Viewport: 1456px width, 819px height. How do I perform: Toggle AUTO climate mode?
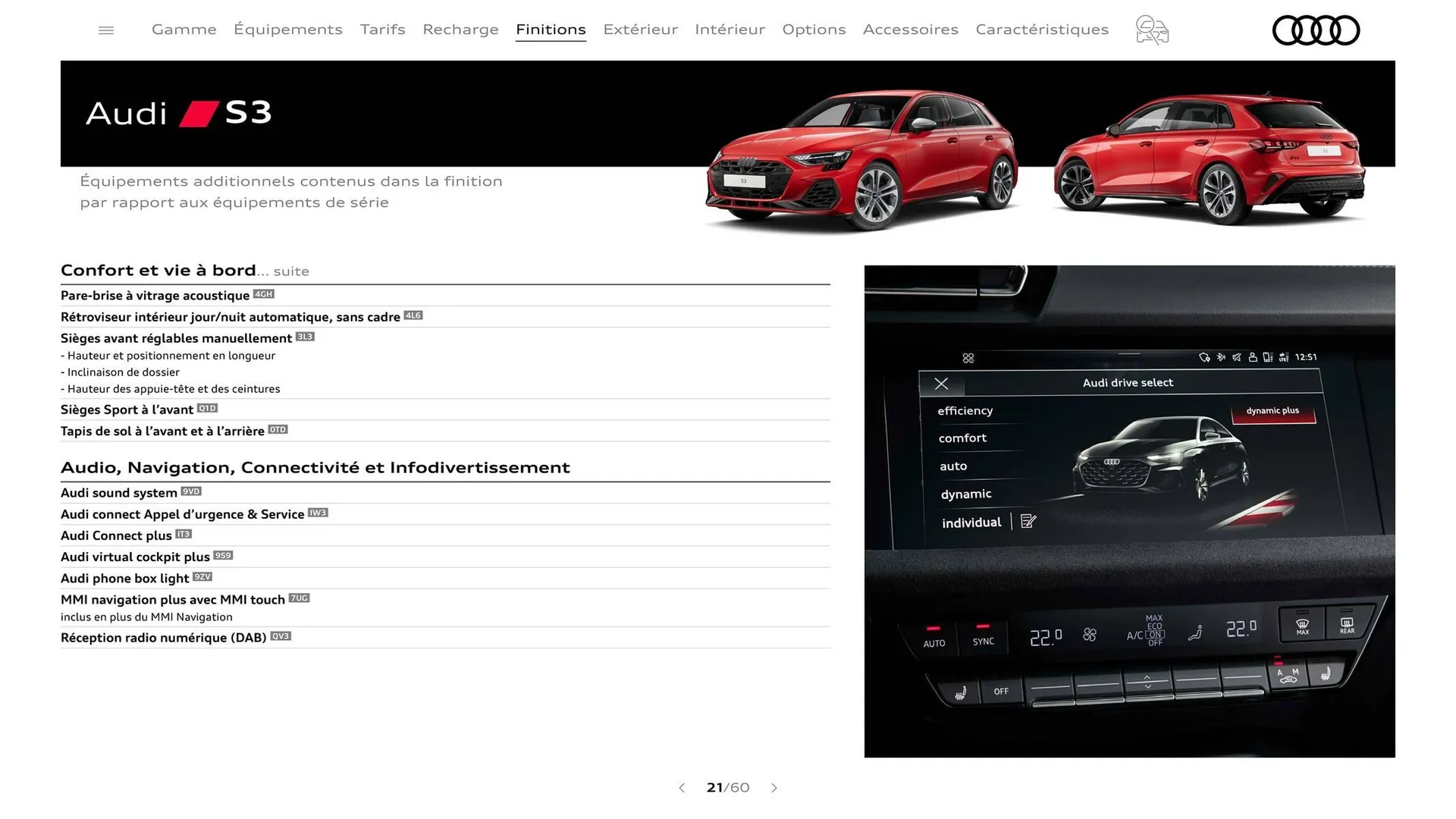tap(934, 642)
